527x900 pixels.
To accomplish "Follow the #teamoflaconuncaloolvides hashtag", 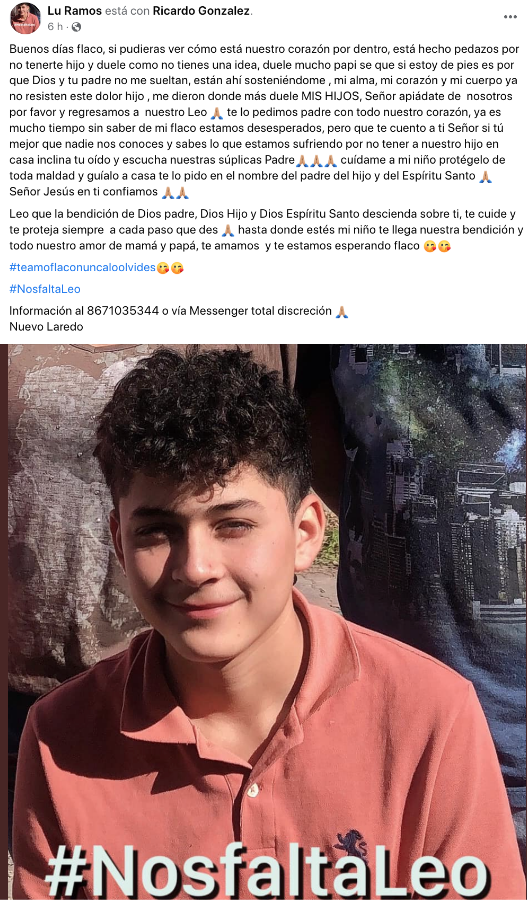I will (x=83, y=267).
